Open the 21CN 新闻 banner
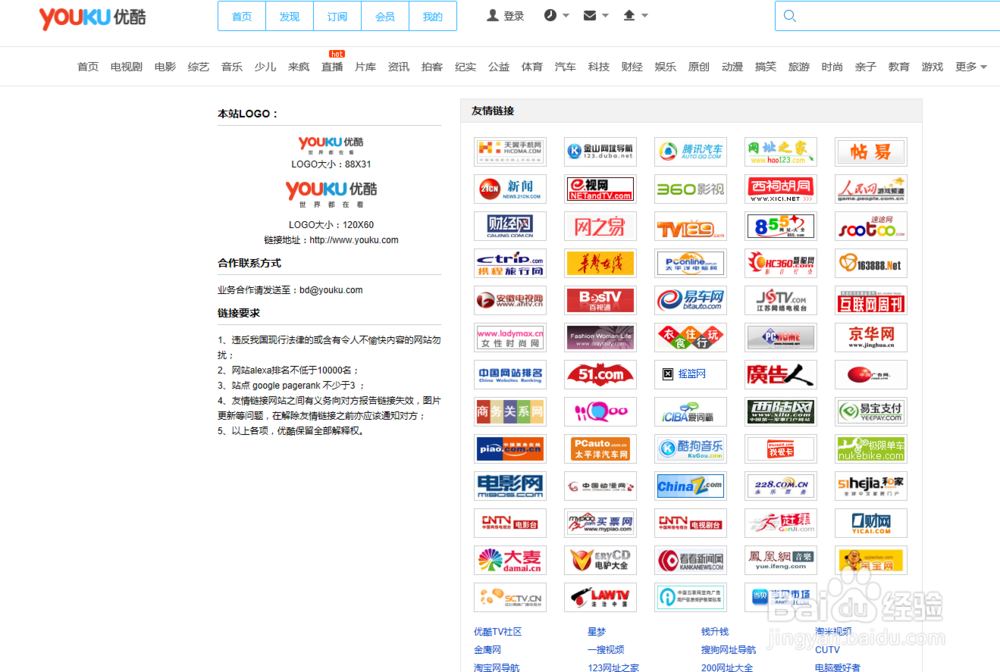 pyautogui.click(x=510, y=189)
